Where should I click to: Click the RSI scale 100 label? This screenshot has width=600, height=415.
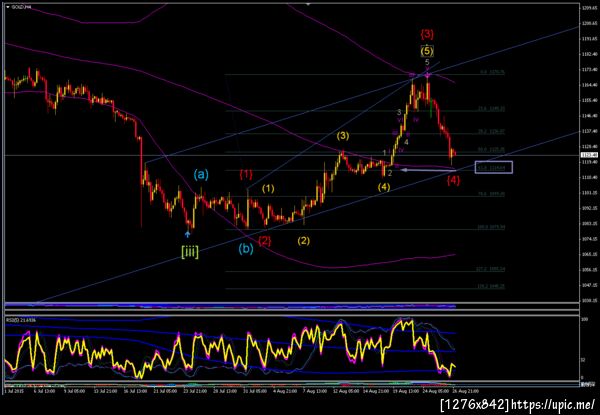coord(584,319)
